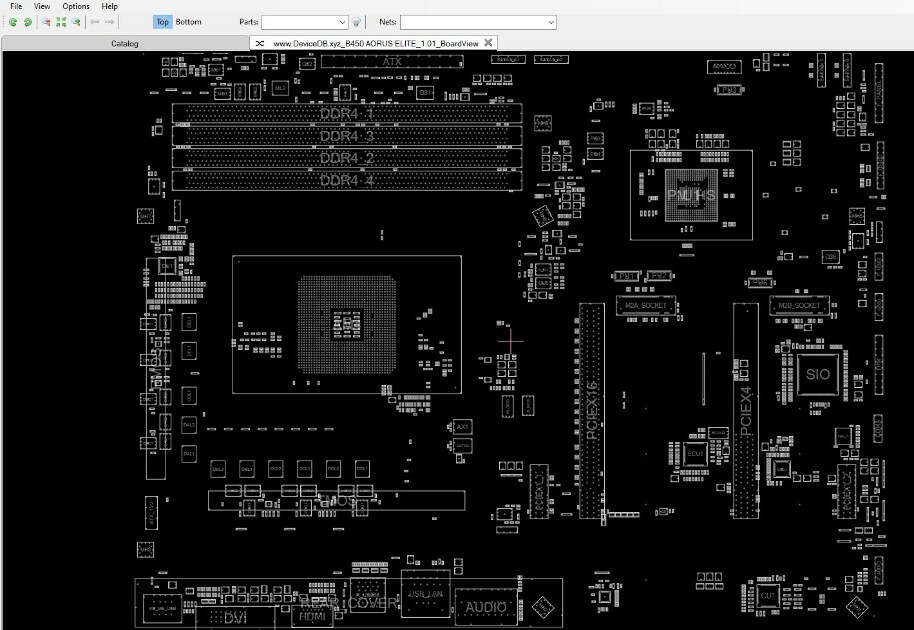Click the zoom in magnifier icon
The image size is (914, 630).
click(76, 22)
